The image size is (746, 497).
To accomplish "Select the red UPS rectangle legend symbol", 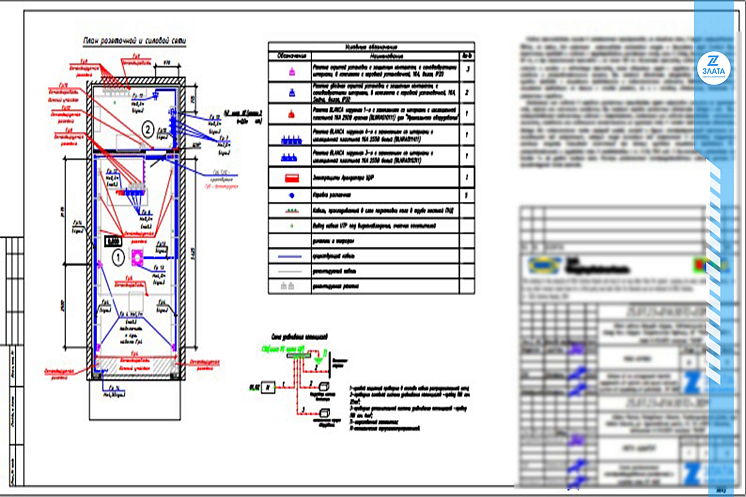I will coord(290,177).
